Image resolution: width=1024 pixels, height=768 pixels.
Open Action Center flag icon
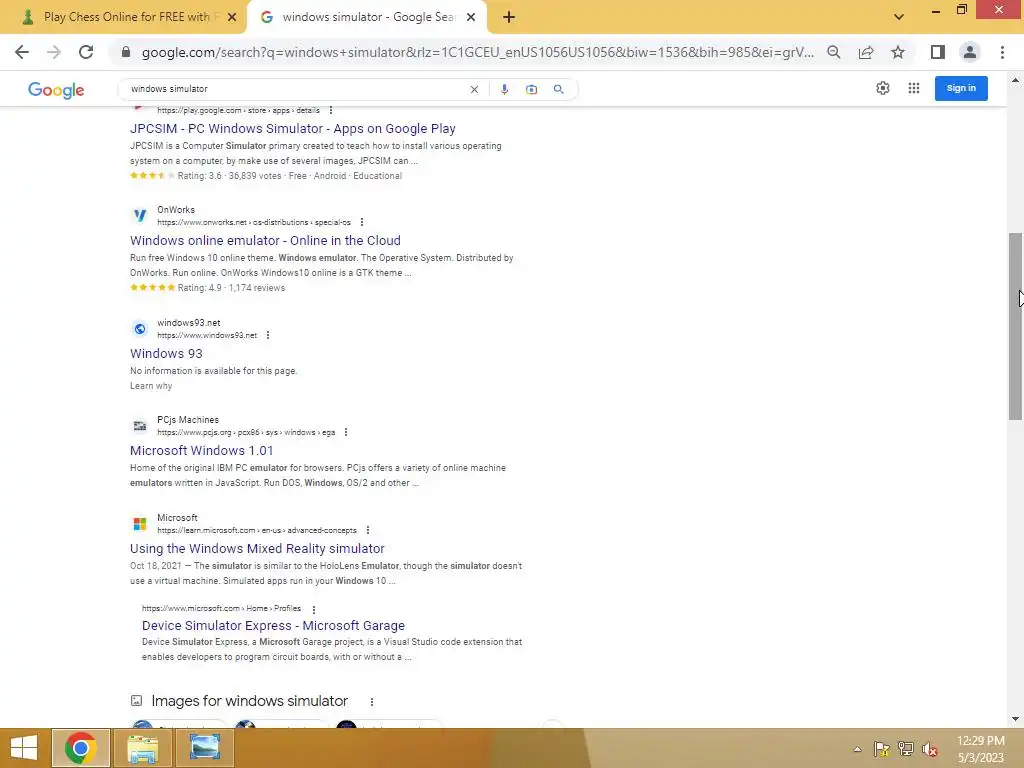tap(882, 748)
